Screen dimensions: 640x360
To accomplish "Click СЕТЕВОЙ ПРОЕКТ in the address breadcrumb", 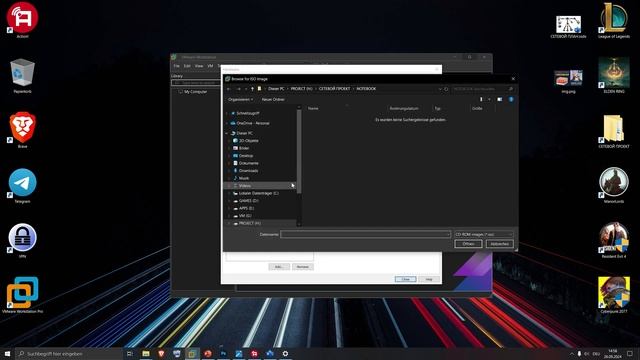I will pos(334,89).
